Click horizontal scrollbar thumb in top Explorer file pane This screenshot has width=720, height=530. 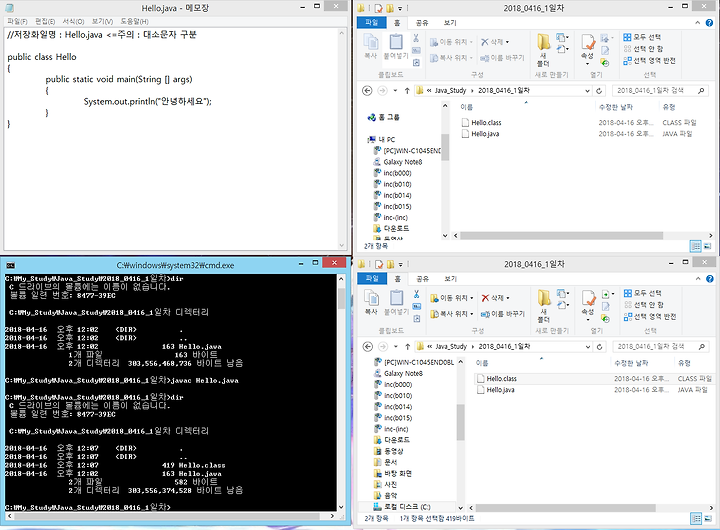point(562,236)
